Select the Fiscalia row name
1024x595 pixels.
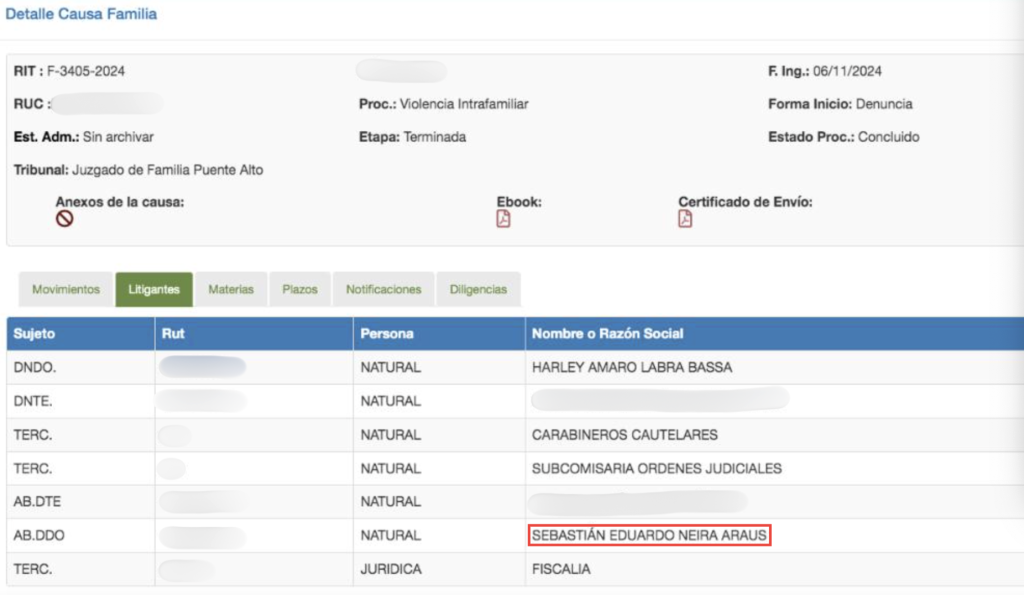(561, 570)
